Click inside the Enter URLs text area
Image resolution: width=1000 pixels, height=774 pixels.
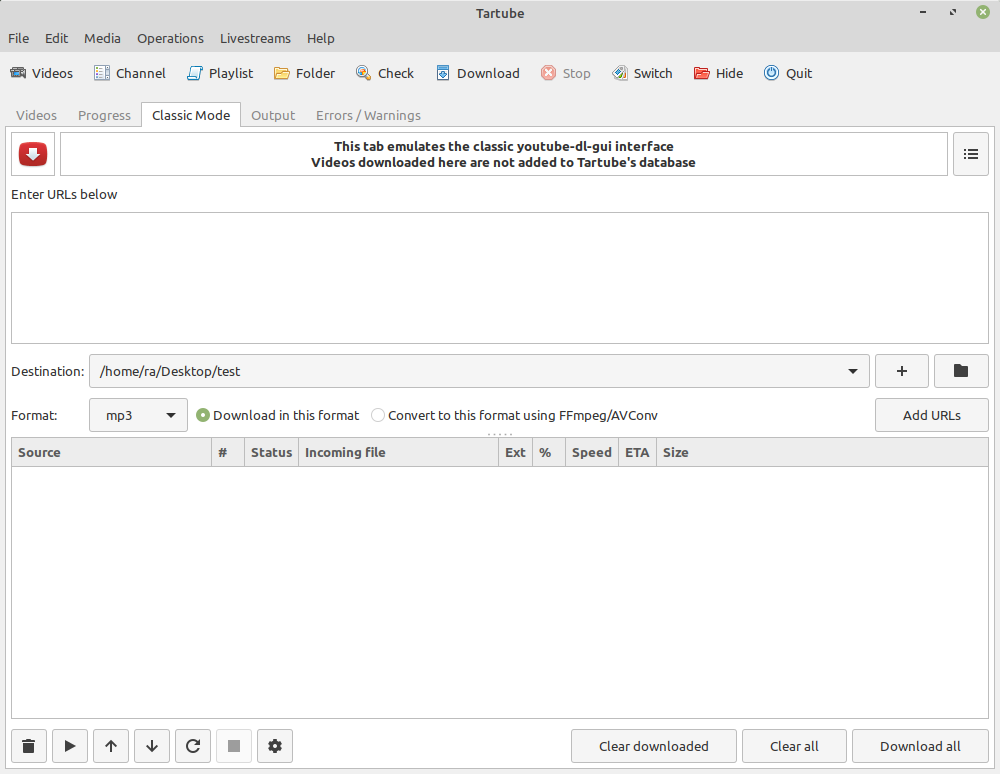(x=500, y=278)
